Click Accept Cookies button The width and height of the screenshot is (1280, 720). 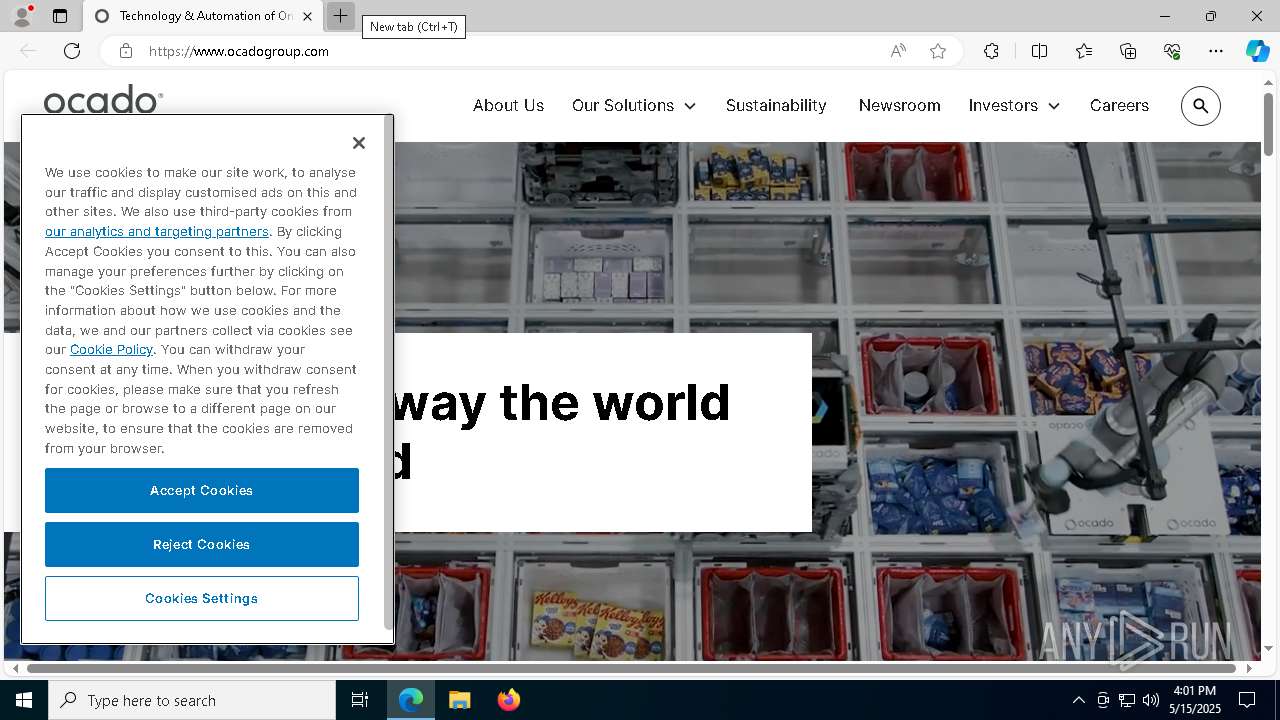202,490
